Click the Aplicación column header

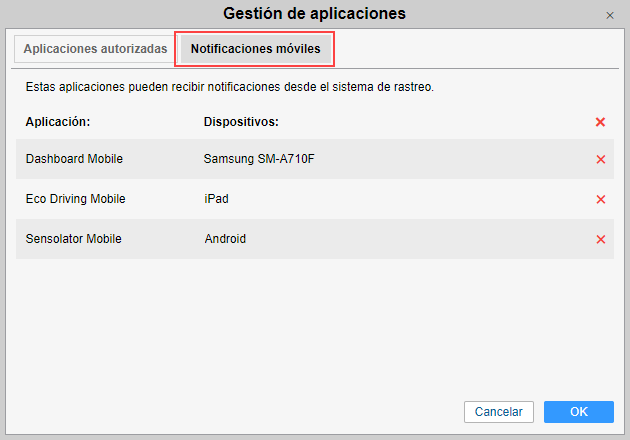pyautogui.click(x=58, y=122)
